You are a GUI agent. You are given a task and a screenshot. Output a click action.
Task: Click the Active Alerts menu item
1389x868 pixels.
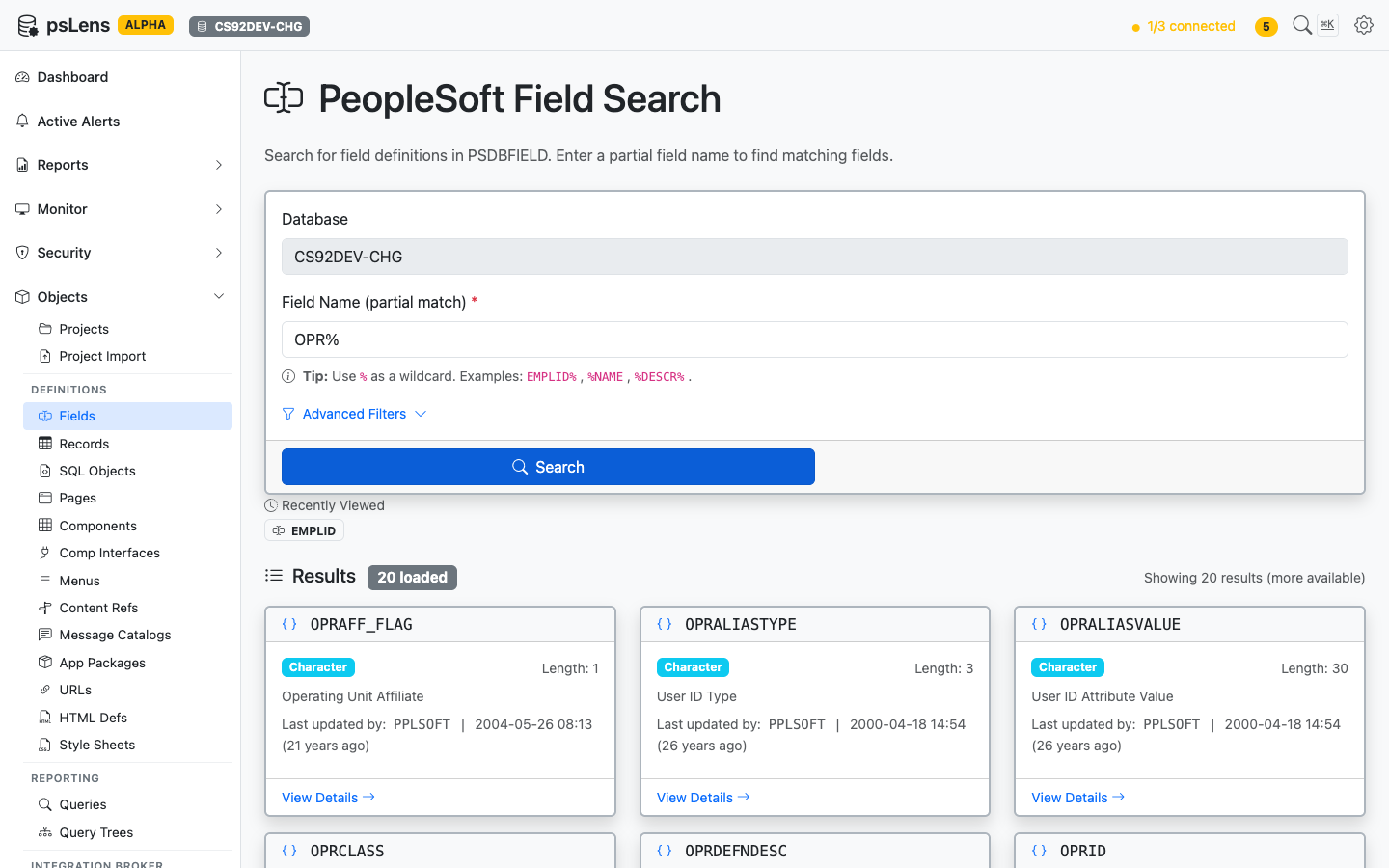[x=120, y=122]
